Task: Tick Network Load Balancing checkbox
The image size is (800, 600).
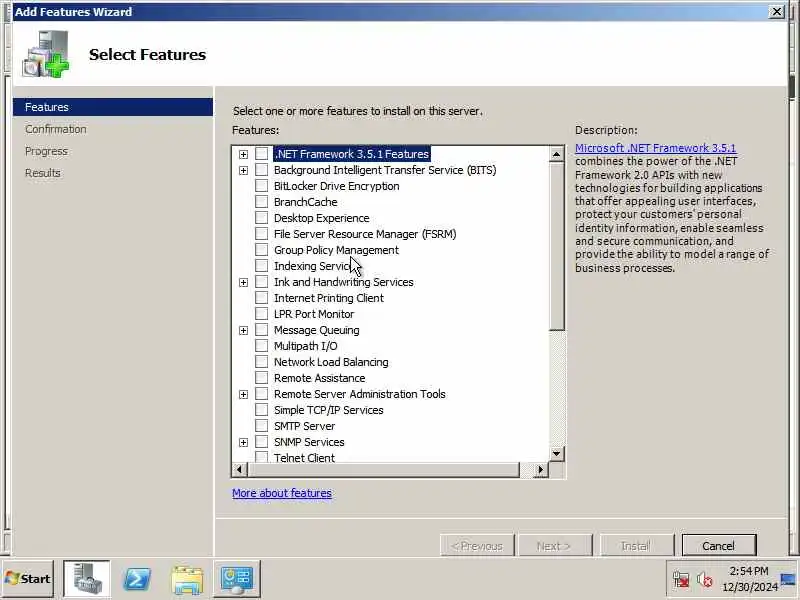Action: tap(261, 362)
